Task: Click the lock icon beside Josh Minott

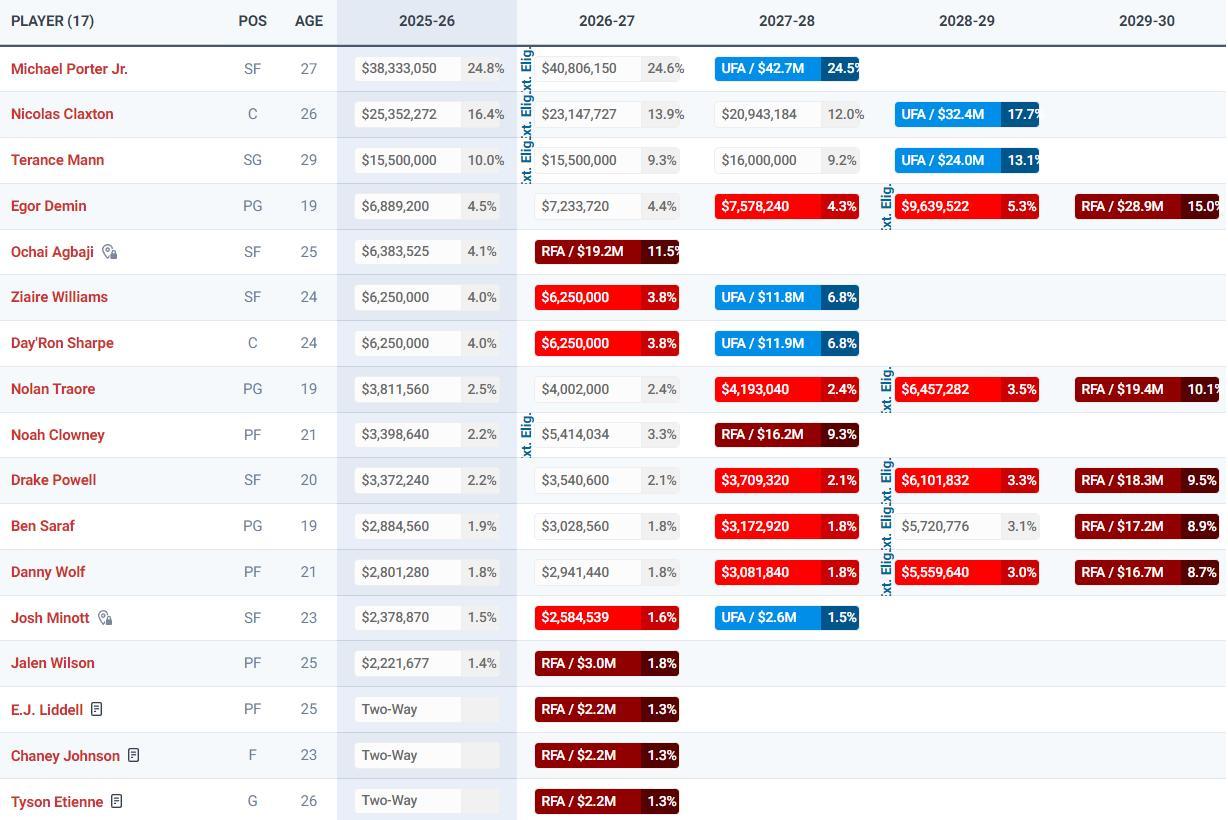Action: coord(105,618)
